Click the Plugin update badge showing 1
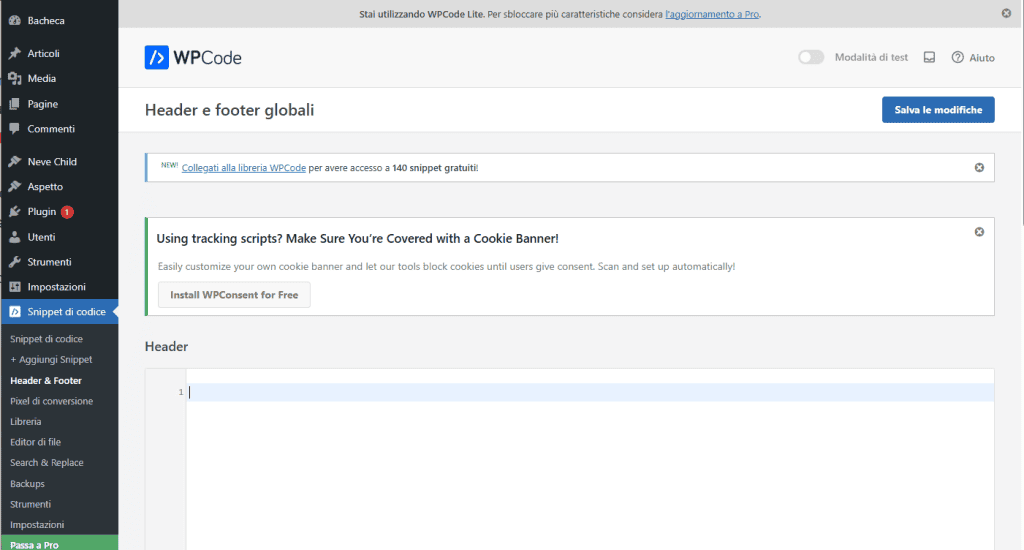Viewport: 1024px width, 550px height. [67, 212]
